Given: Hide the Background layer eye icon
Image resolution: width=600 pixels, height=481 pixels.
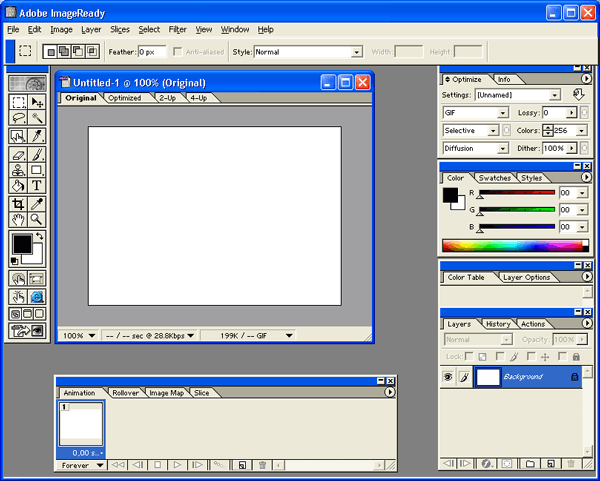Looking at the screenshot, I should pos(448,377).
